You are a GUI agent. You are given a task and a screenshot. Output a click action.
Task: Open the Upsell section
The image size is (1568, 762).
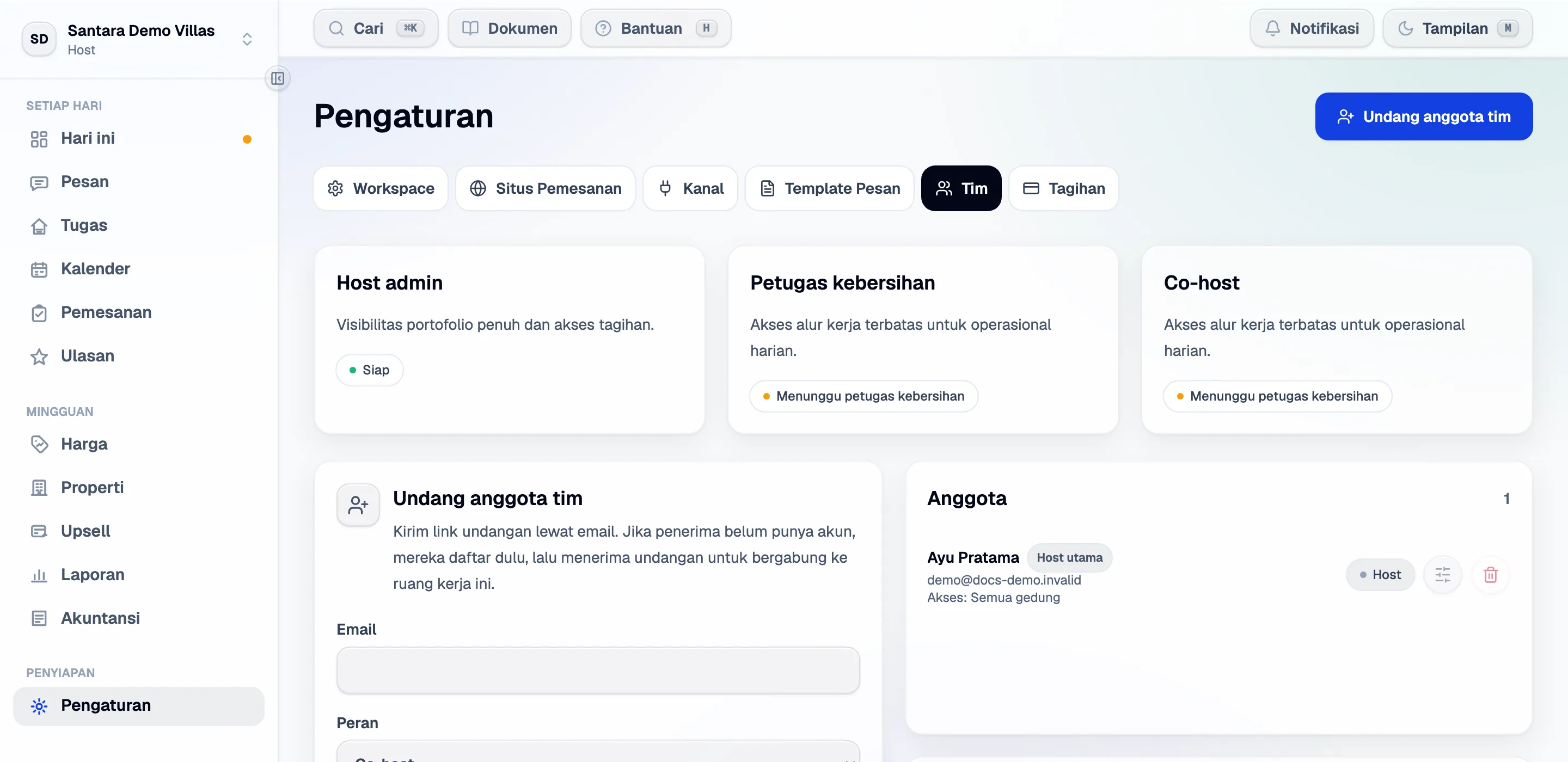pyautogui.click(x=139, y=531)
